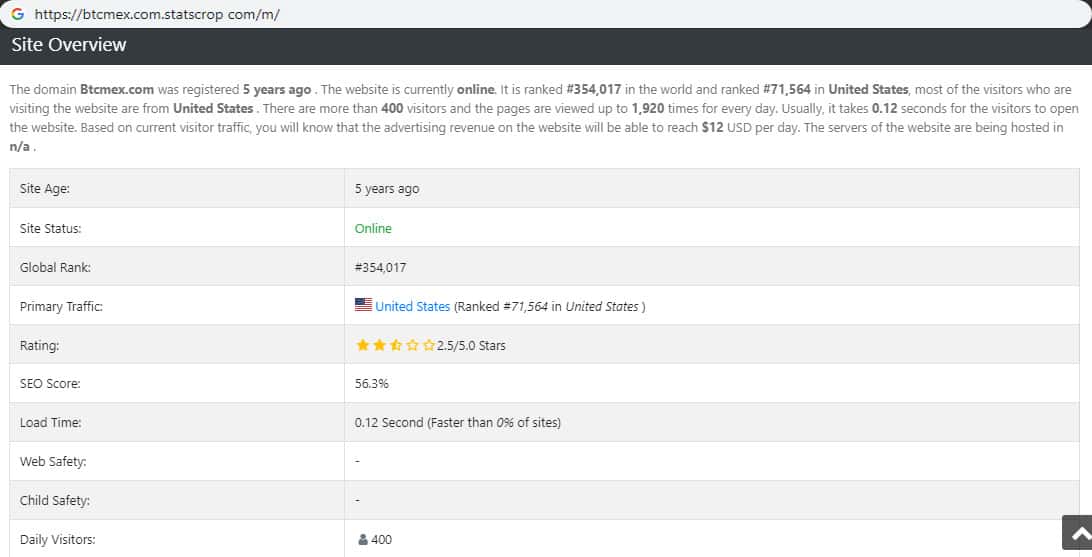The width and height of the screenshot is (1092, 557).
Task: Click bold n/a in the paragraph
Action: [20, 146]
